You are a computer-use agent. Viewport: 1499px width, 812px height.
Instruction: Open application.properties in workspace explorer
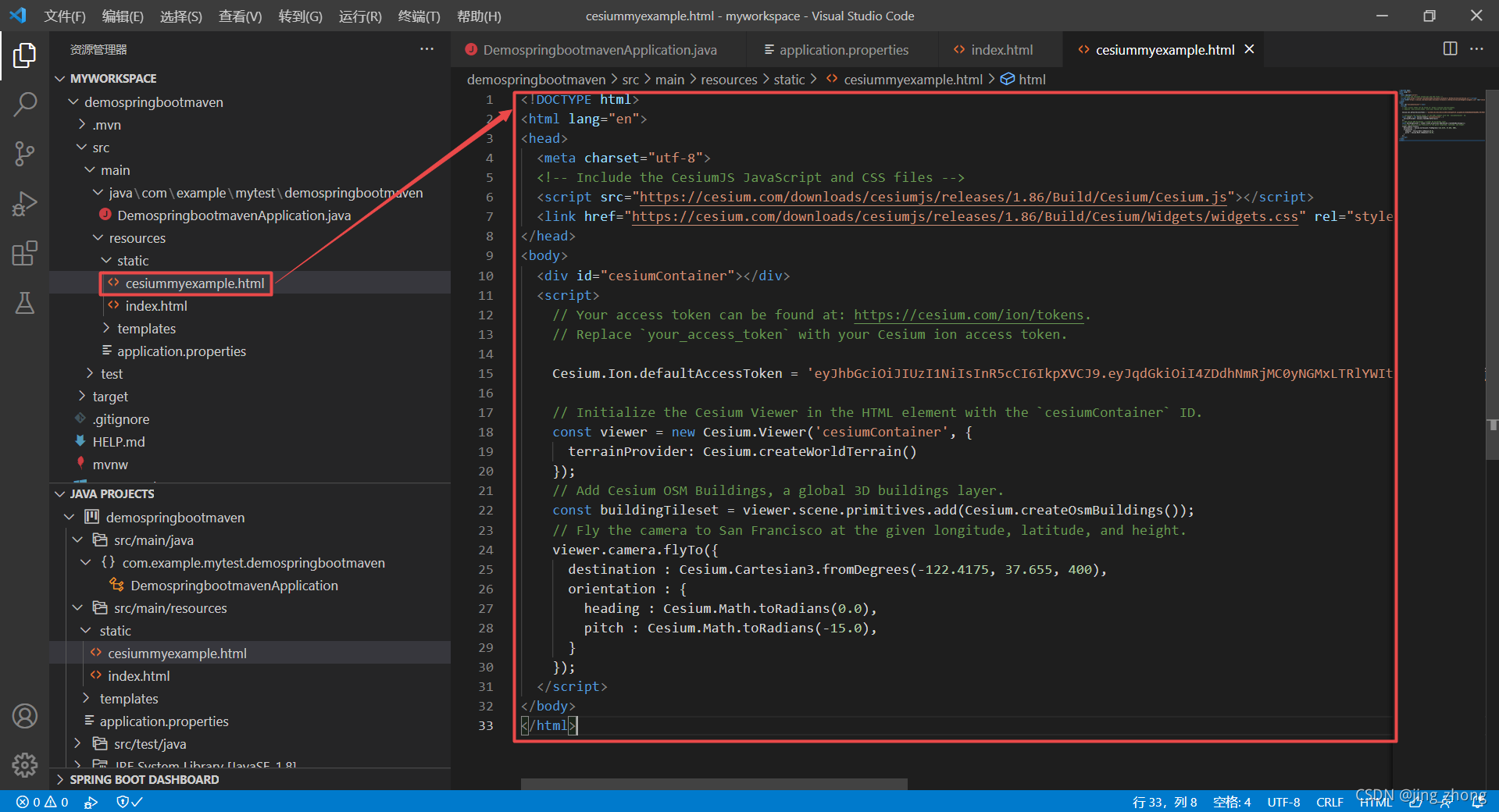pos(181,351)
